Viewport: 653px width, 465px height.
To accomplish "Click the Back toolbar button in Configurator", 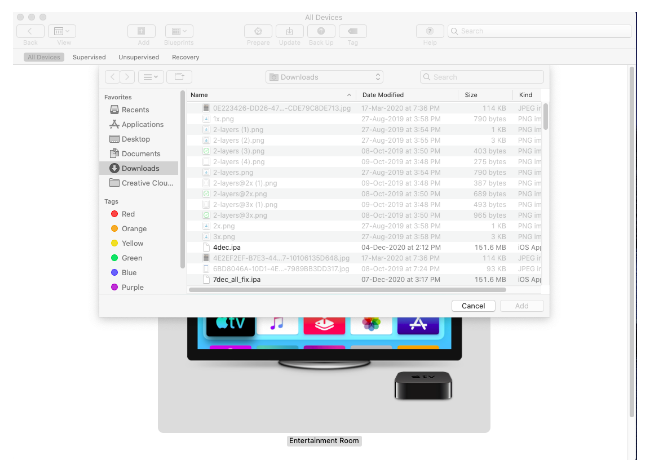I will click(x=30, y=31).
